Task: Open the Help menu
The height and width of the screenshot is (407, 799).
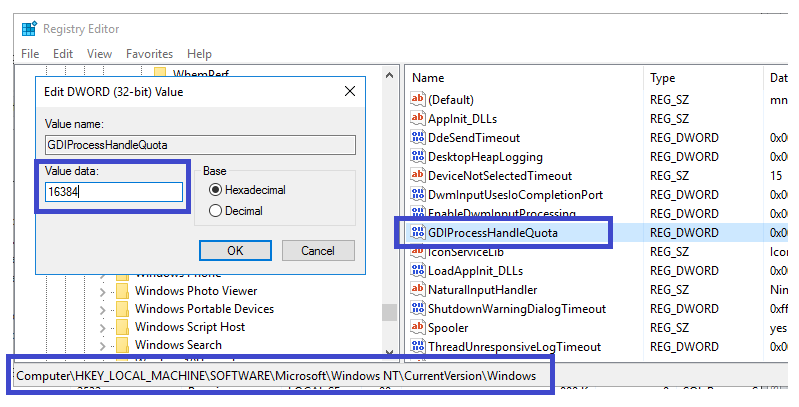Action: tap(199, 53)
